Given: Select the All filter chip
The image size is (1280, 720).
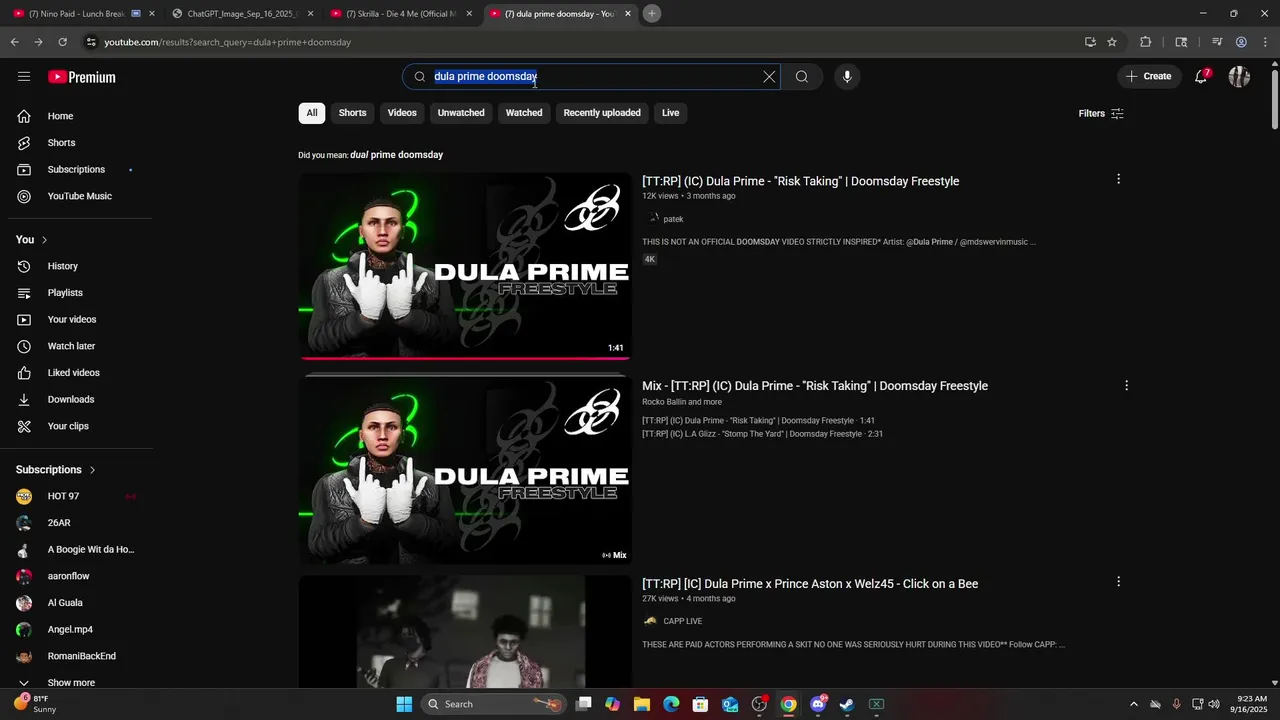Looking at the screenshot, I should pos(312,113).
